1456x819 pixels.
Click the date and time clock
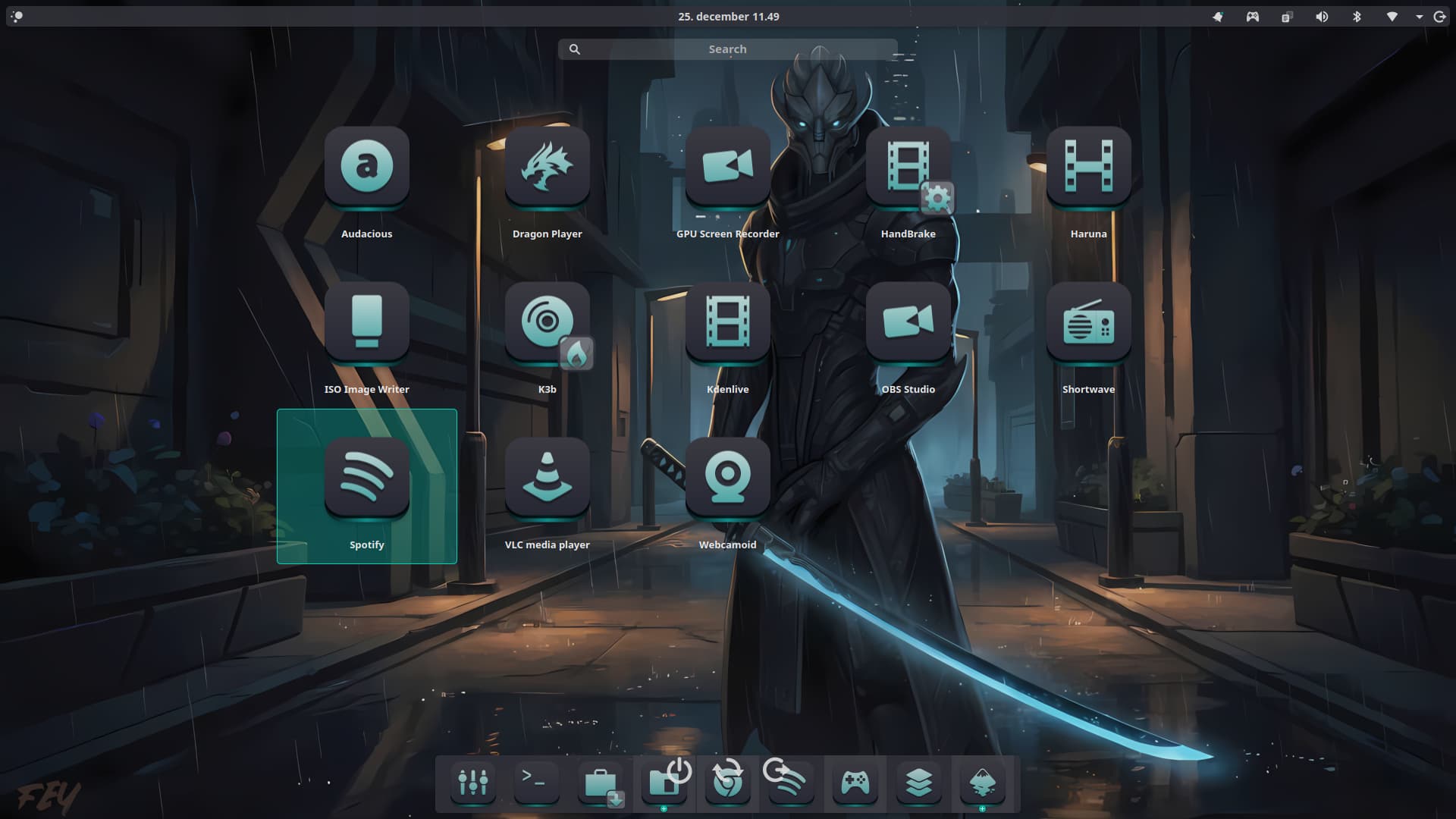[x=728, y=17]
